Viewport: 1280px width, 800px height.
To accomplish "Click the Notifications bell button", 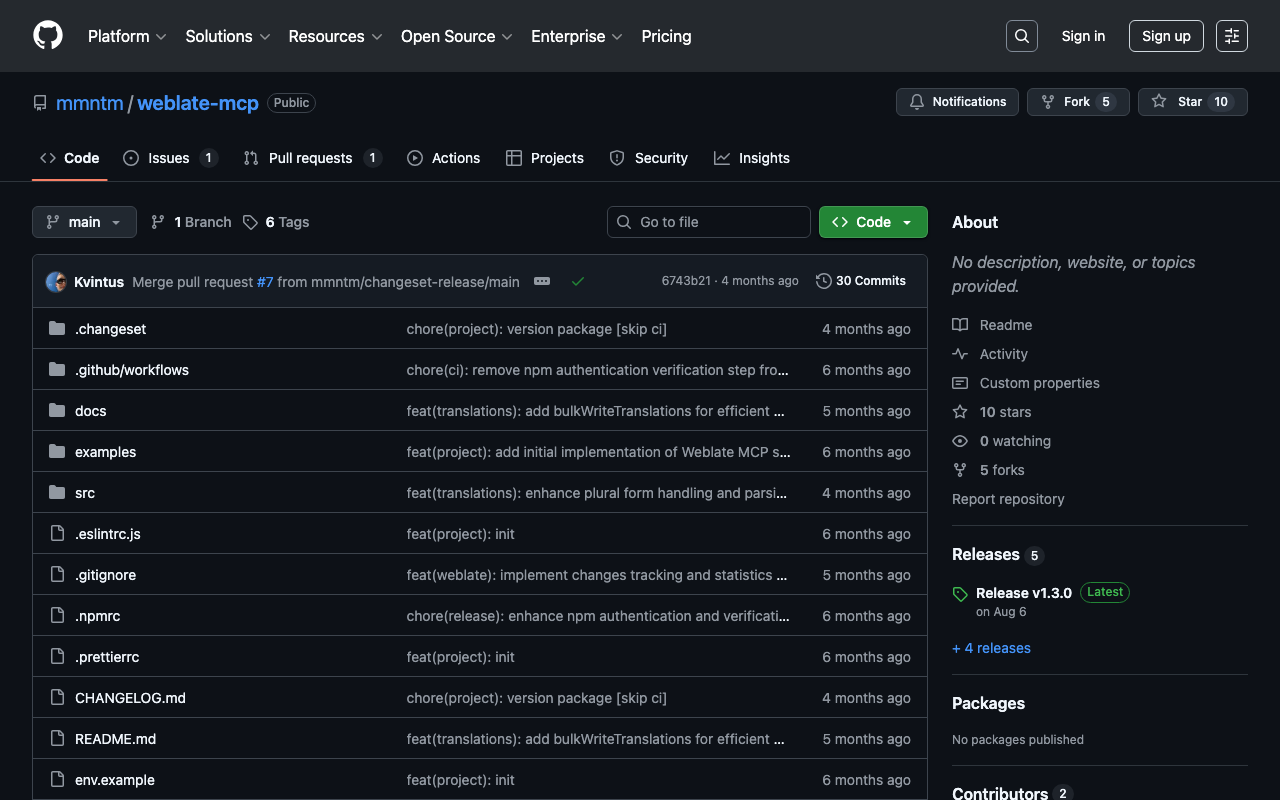I will [x=957, y=102].
